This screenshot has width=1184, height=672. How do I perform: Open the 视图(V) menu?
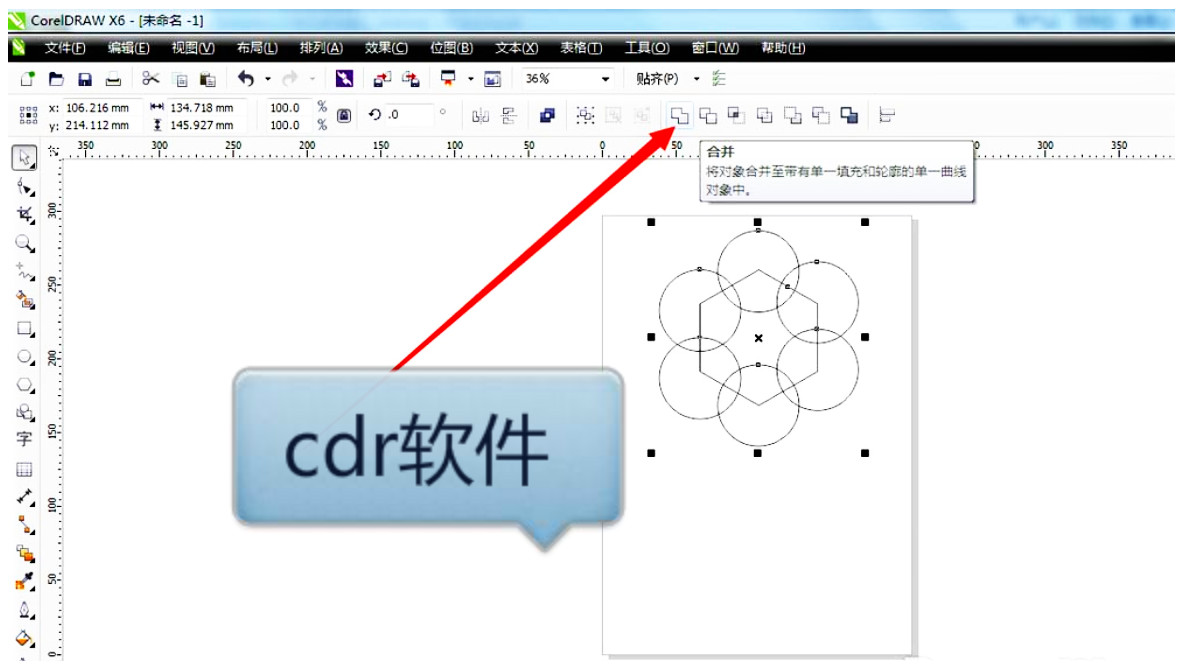tap(193, 48)
